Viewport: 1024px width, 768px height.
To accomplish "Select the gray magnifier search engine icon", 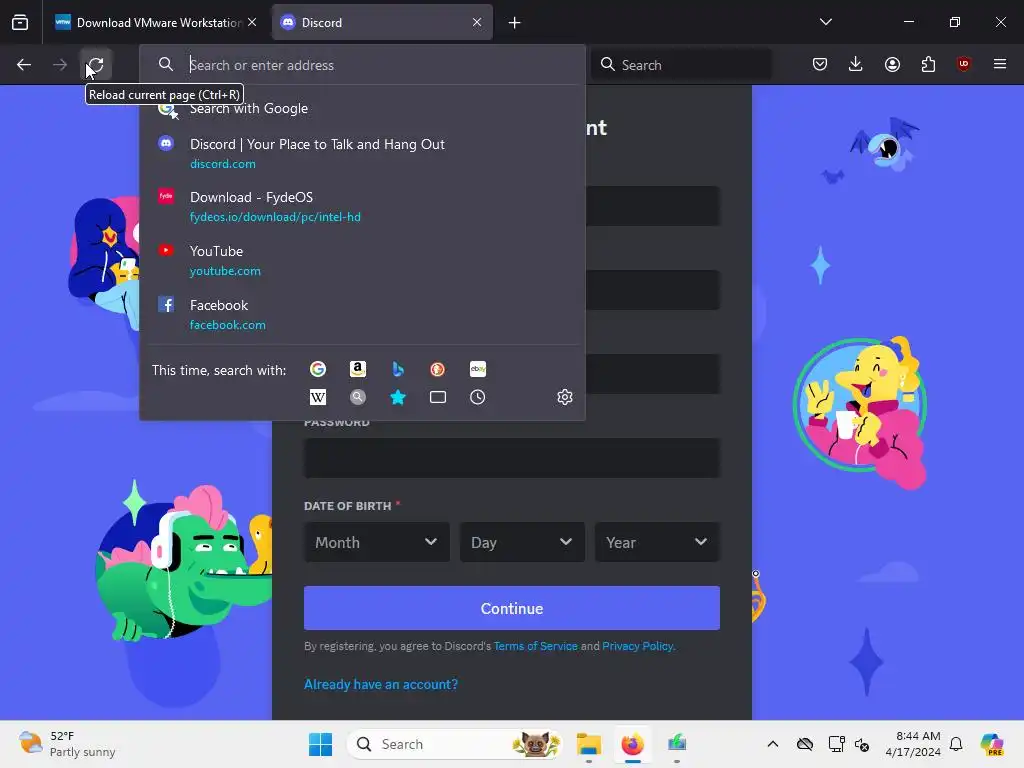I will (358, 397).
